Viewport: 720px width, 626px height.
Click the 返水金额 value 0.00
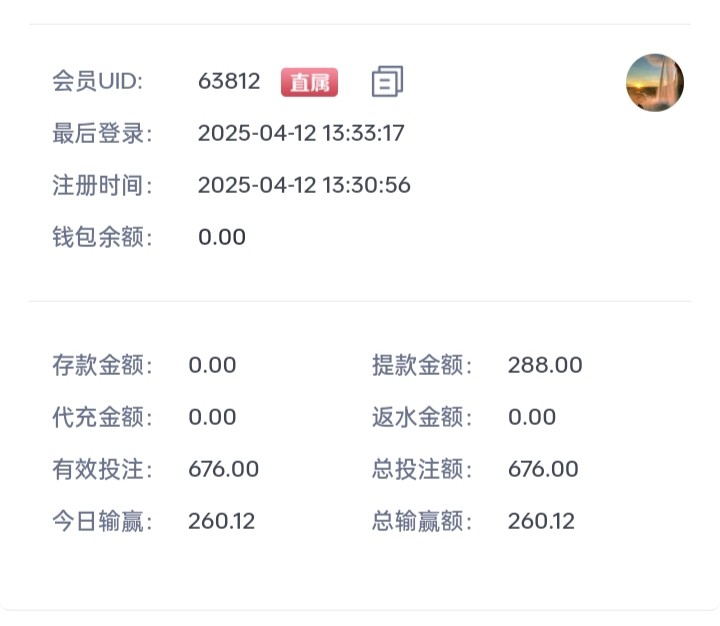[532, 417]
